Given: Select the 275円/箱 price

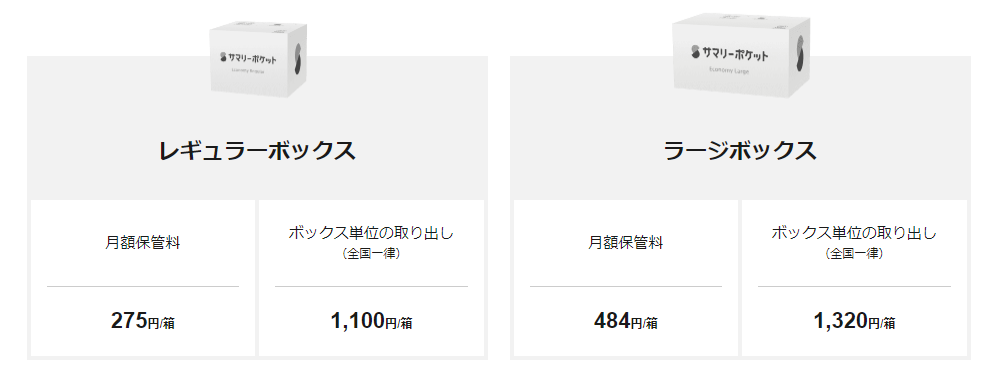Looking at the screenshot, I should pyautogui.click(x=143, y=321).
